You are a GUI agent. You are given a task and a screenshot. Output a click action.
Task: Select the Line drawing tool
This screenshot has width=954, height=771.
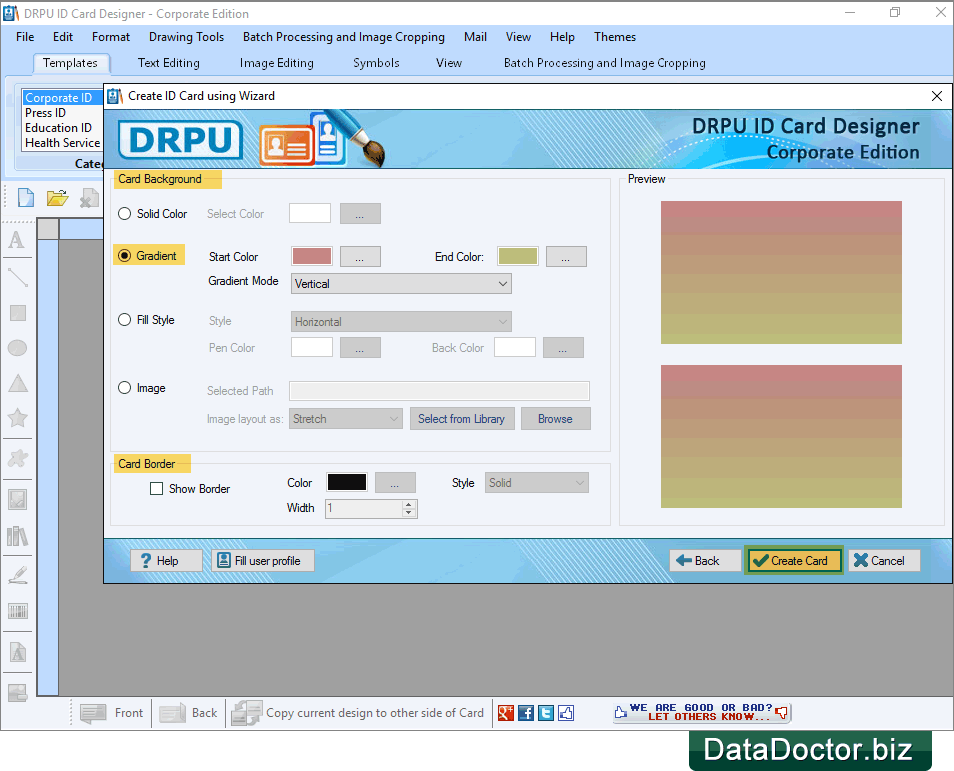point(18,277)
